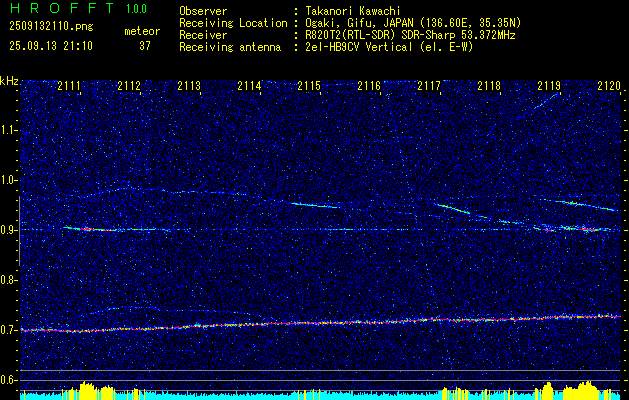Click the meteor count value 37
629x400 pixels.
coord(144,45)
